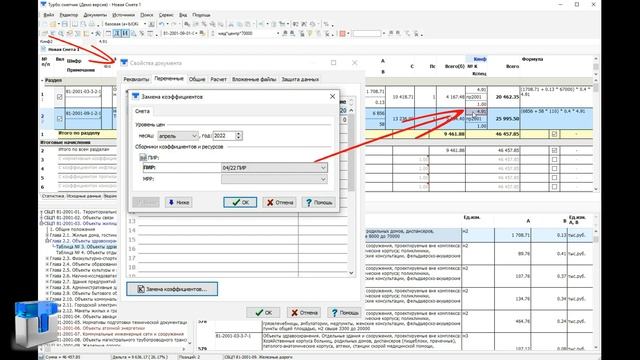Image resolution: width=640 pixels, height=360 pixels.
Task: Click the Ниже button
Action: (178, 202)
